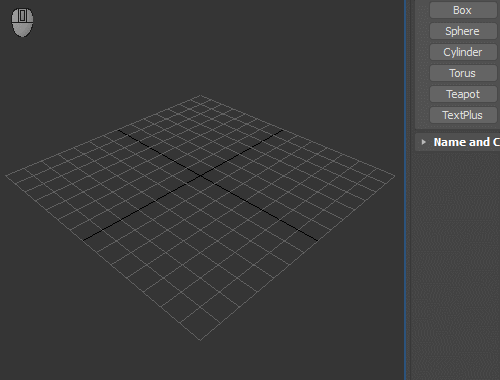The width and height of the screenshot is (500, 380).
Task: Start creating a TextPlus object
Action: click(463, 115)
